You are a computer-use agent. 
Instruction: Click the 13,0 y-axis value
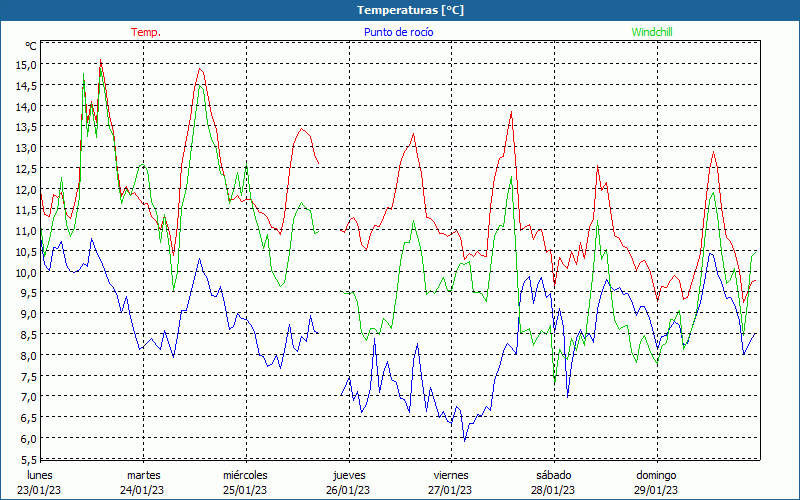tap(26, 148)
